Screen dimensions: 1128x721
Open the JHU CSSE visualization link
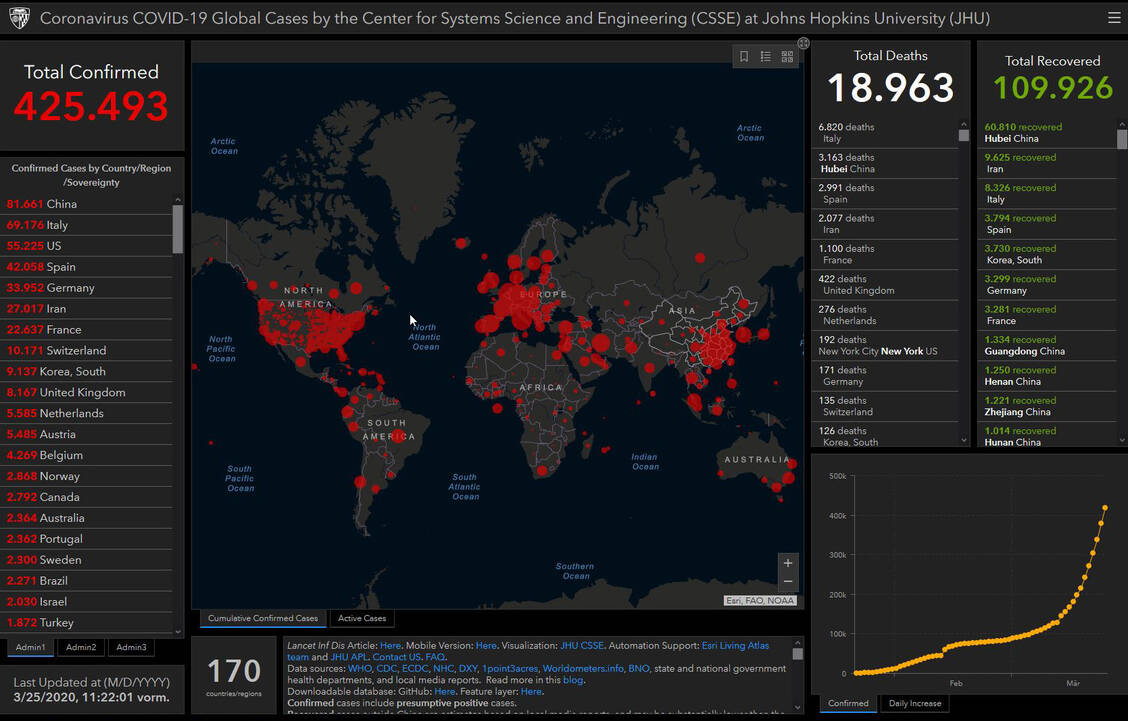(582, 645)
